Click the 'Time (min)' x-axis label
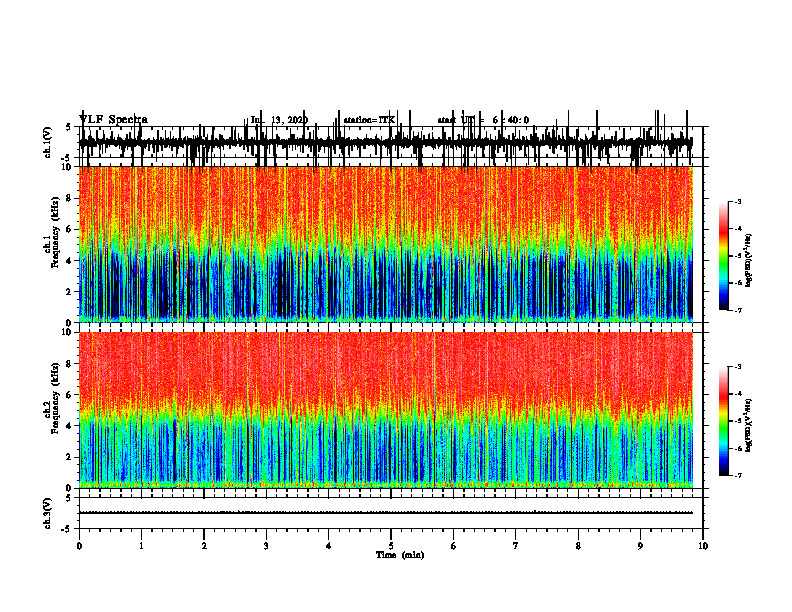The image size is (792, 612). 400,555
